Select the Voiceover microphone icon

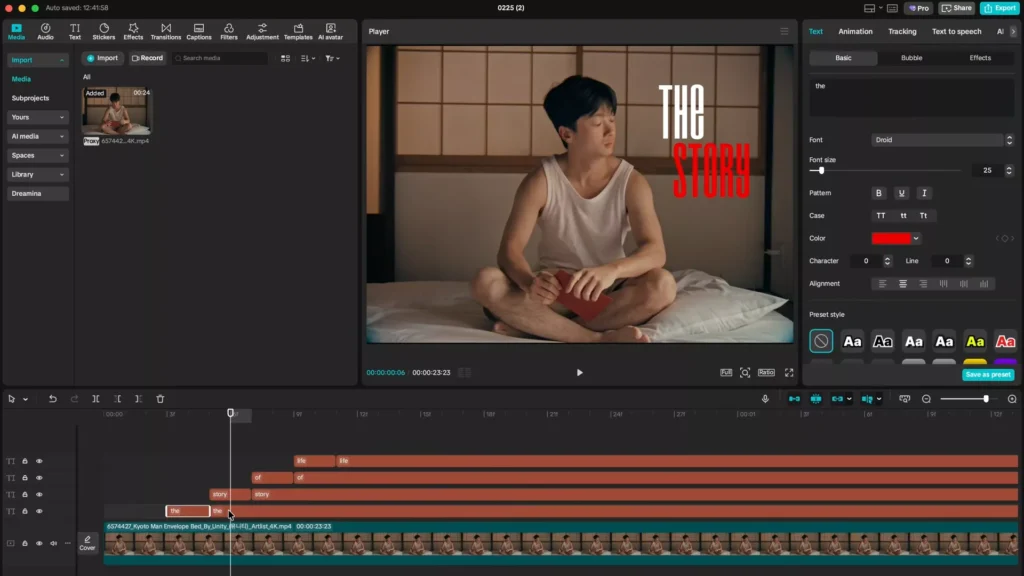coord(765,398)
